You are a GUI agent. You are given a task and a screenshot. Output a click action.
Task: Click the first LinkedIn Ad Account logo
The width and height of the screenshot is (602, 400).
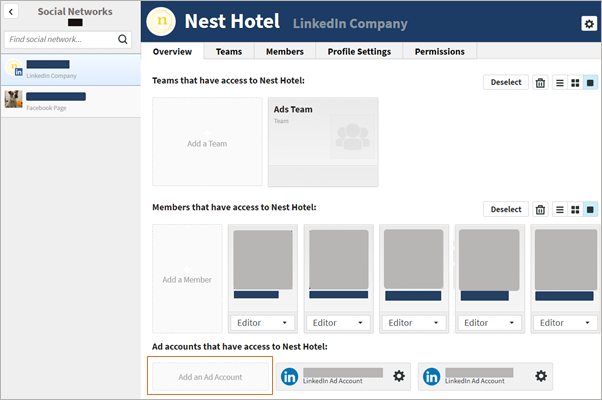[289, 377]
